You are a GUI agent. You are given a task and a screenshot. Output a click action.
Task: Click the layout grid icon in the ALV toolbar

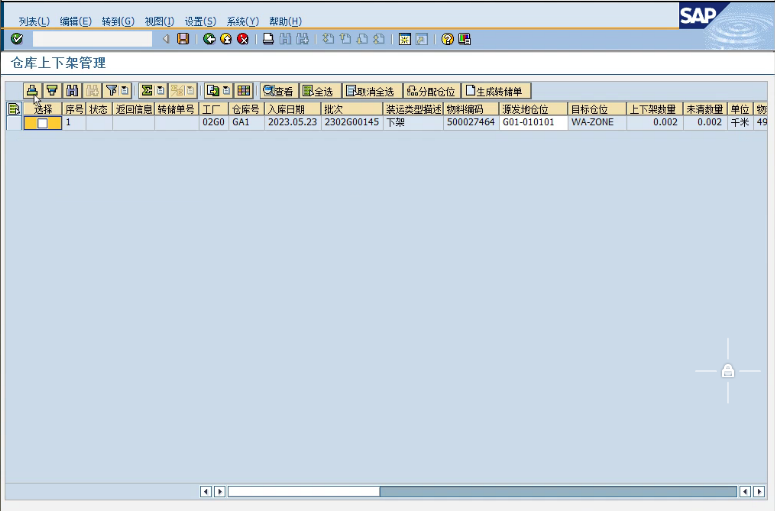(243, 90)
